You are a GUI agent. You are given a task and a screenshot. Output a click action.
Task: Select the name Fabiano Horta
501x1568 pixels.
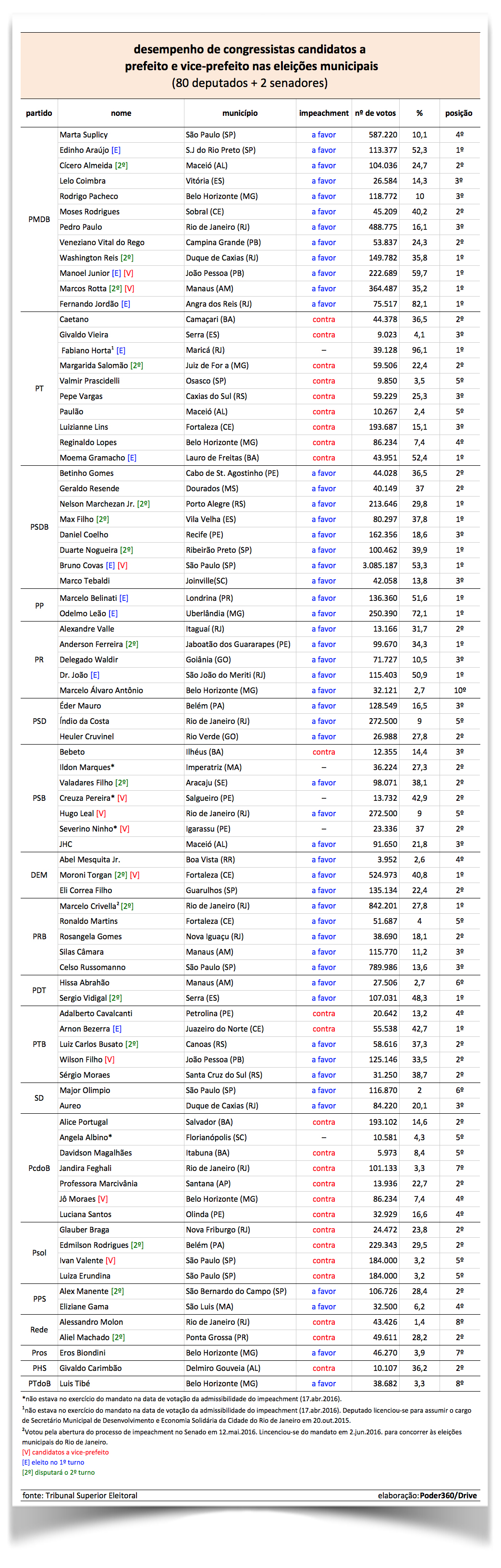[x=87, y=350]
